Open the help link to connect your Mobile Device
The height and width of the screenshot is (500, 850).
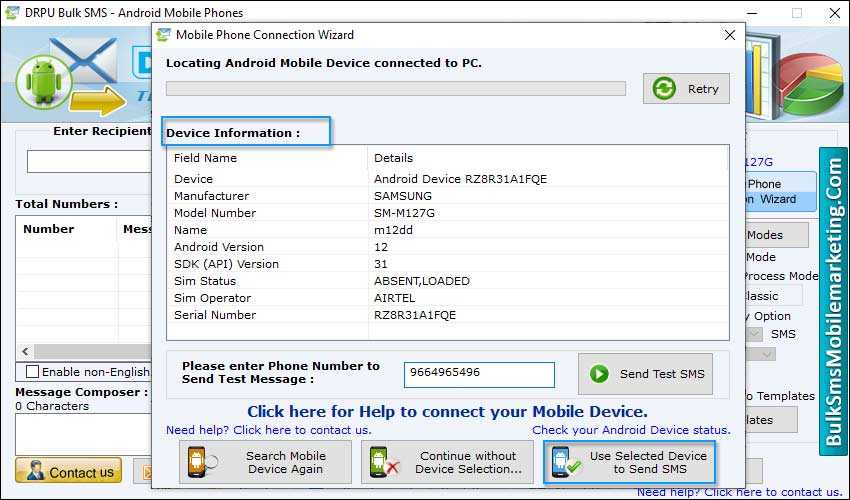[x=447, y=411]
